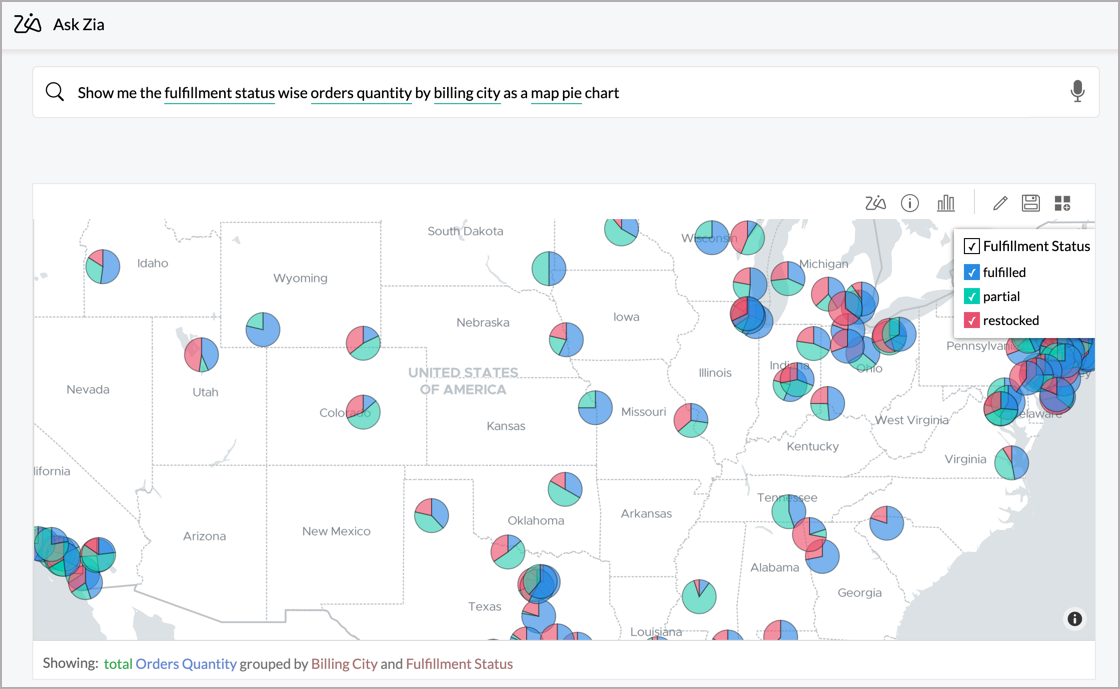
Task: Toggle the fulfilled legend checkbox
Action: (x=971, y=272)
